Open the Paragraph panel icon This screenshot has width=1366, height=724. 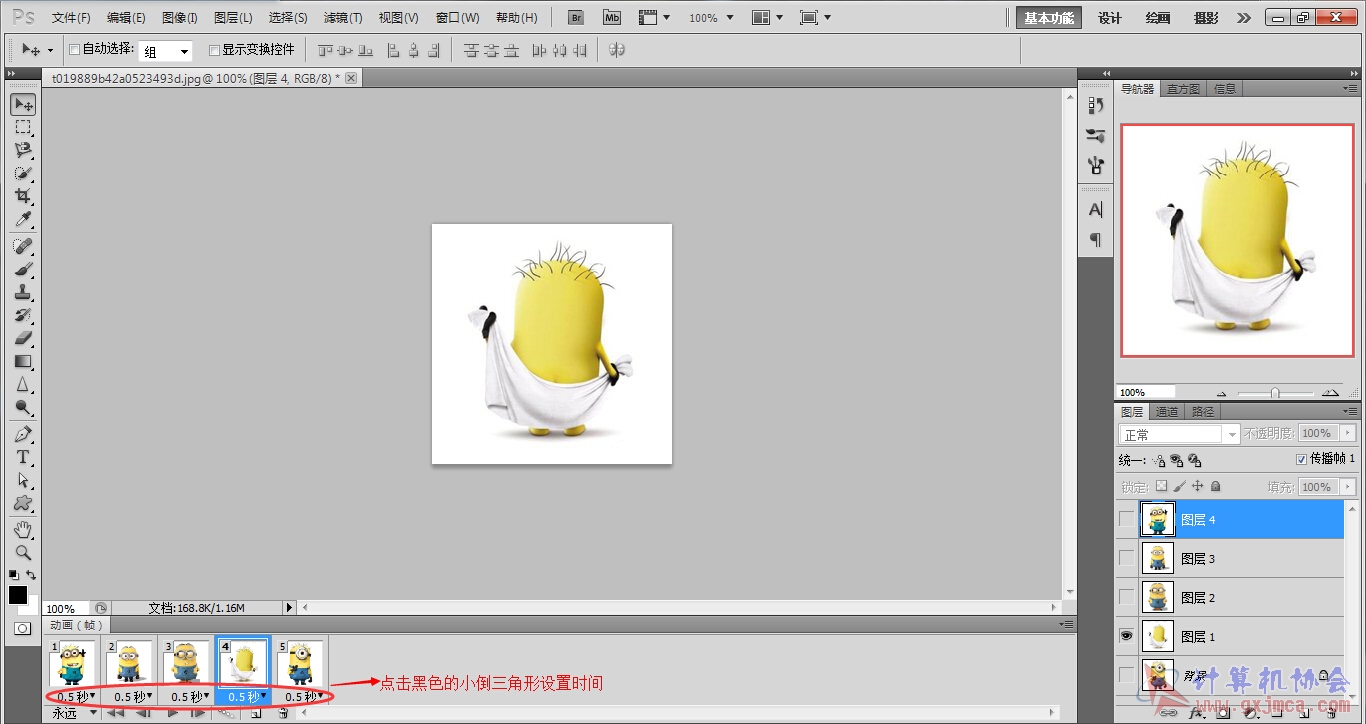(1096, 239)
